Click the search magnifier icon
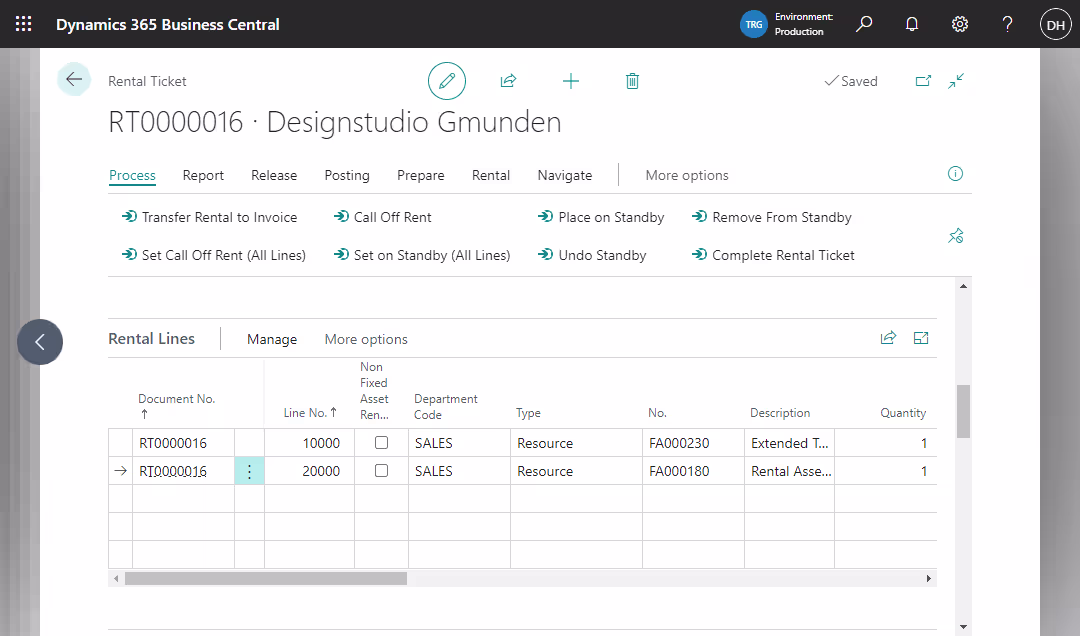 pos(864,24)
